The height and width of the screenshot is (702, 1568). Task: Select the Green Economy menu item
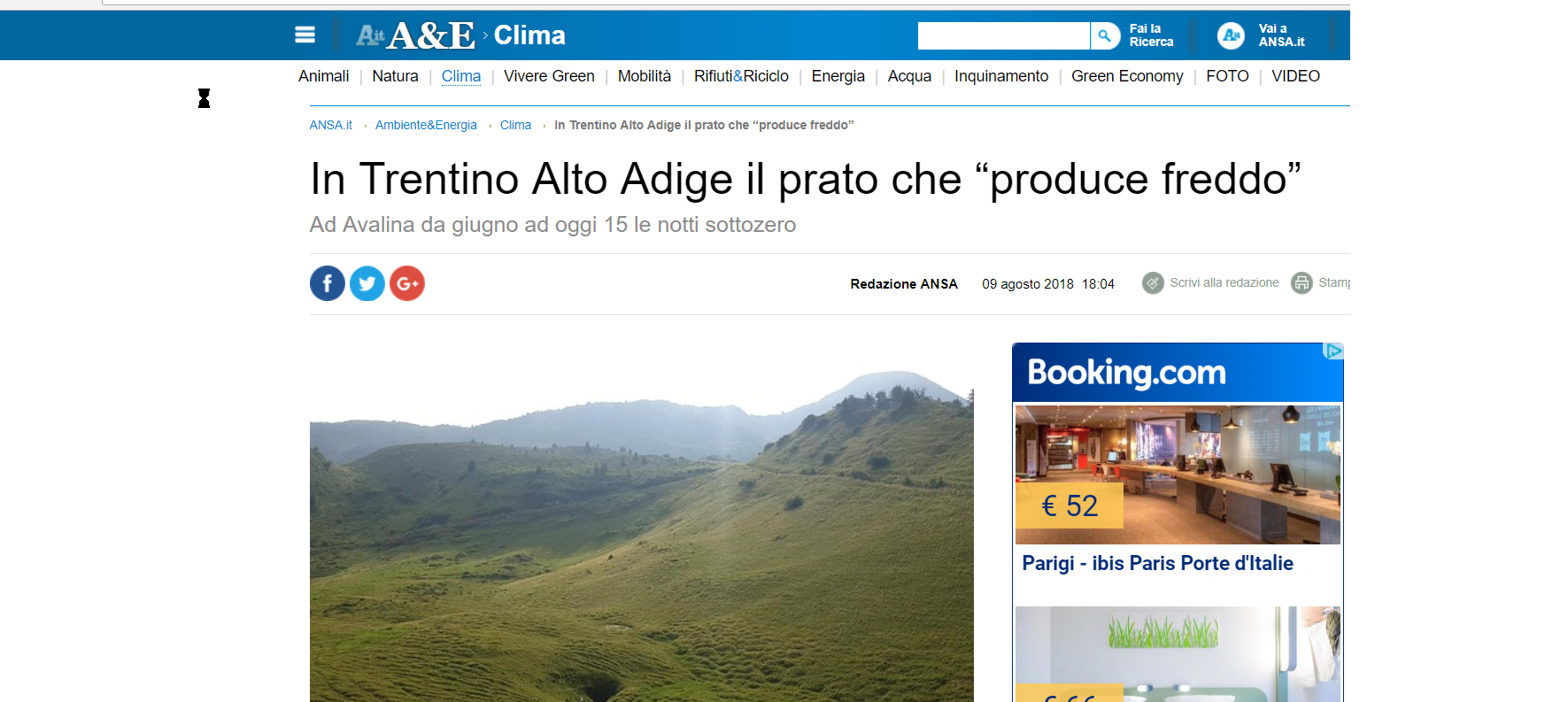coord(1127,76)
